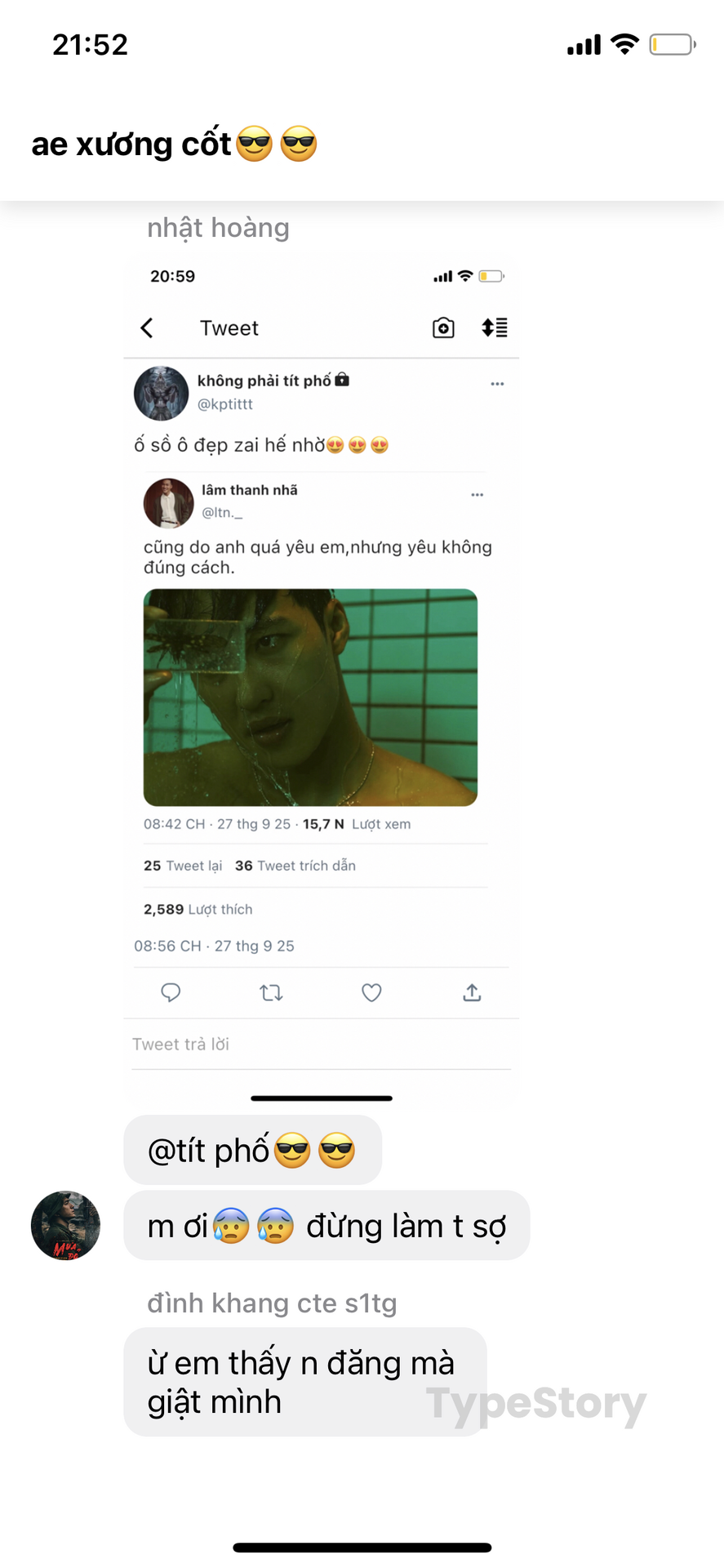This screenshot has width=724, height=1568.
Task: Like the tweet with the heart icon
Action: coord(371,993)
